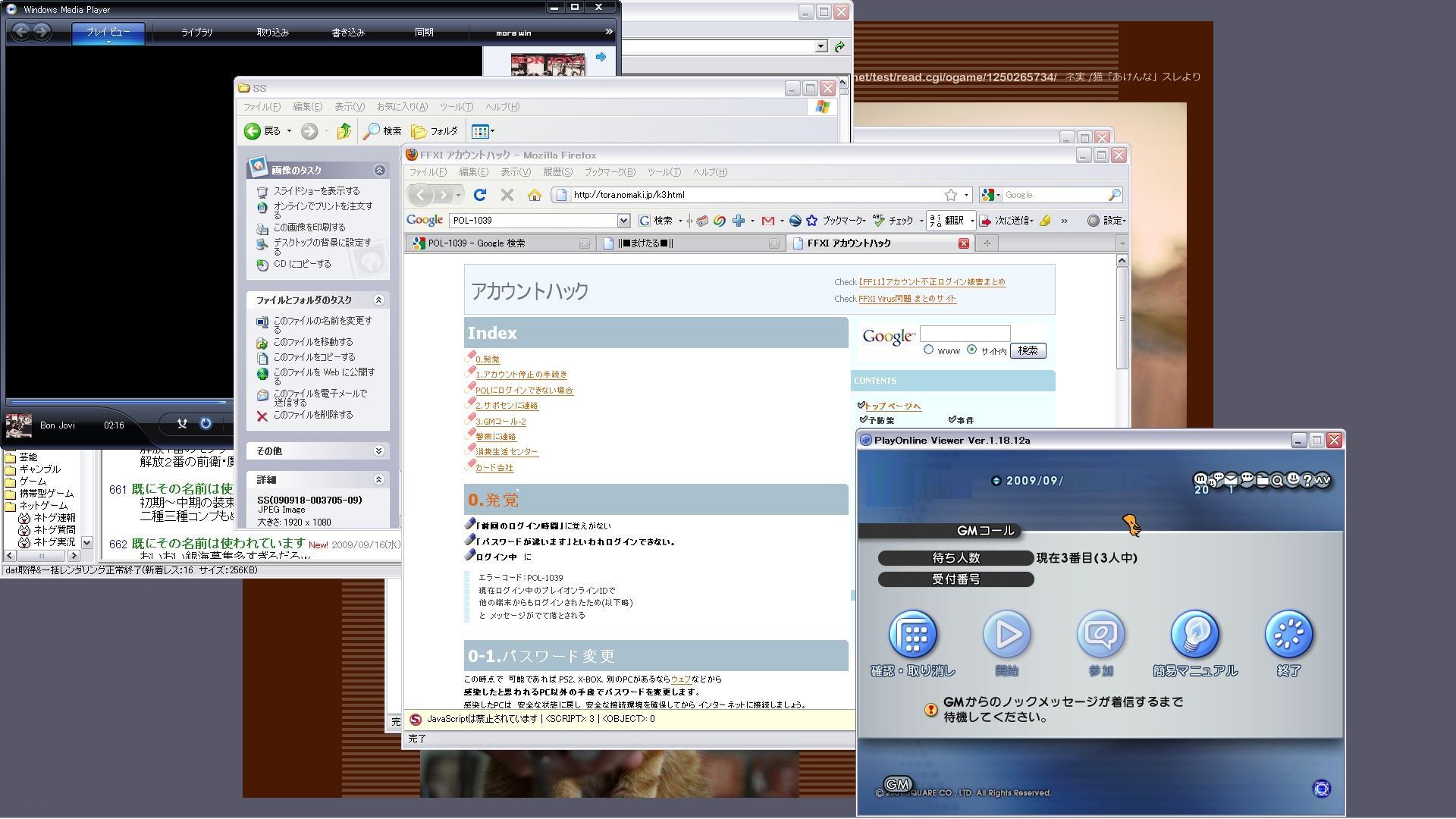Click the 終了 icon in PlayOnline Viewer
Image resolution: width=1456 pixels, height=819 pixels.
(x=1288, y=634)
